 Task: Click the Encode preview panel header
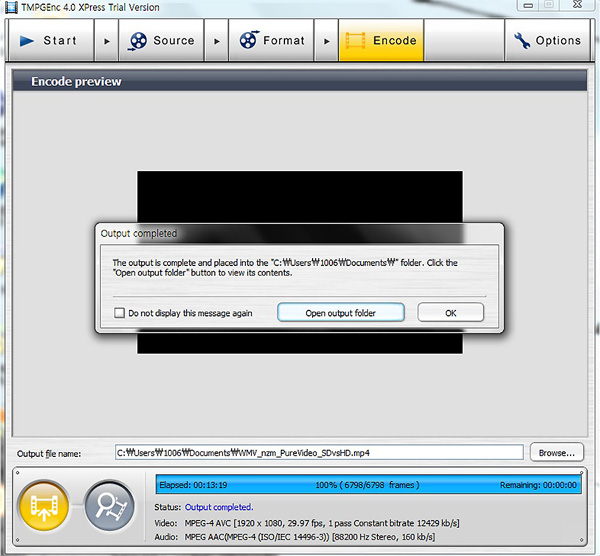point(300,81)
